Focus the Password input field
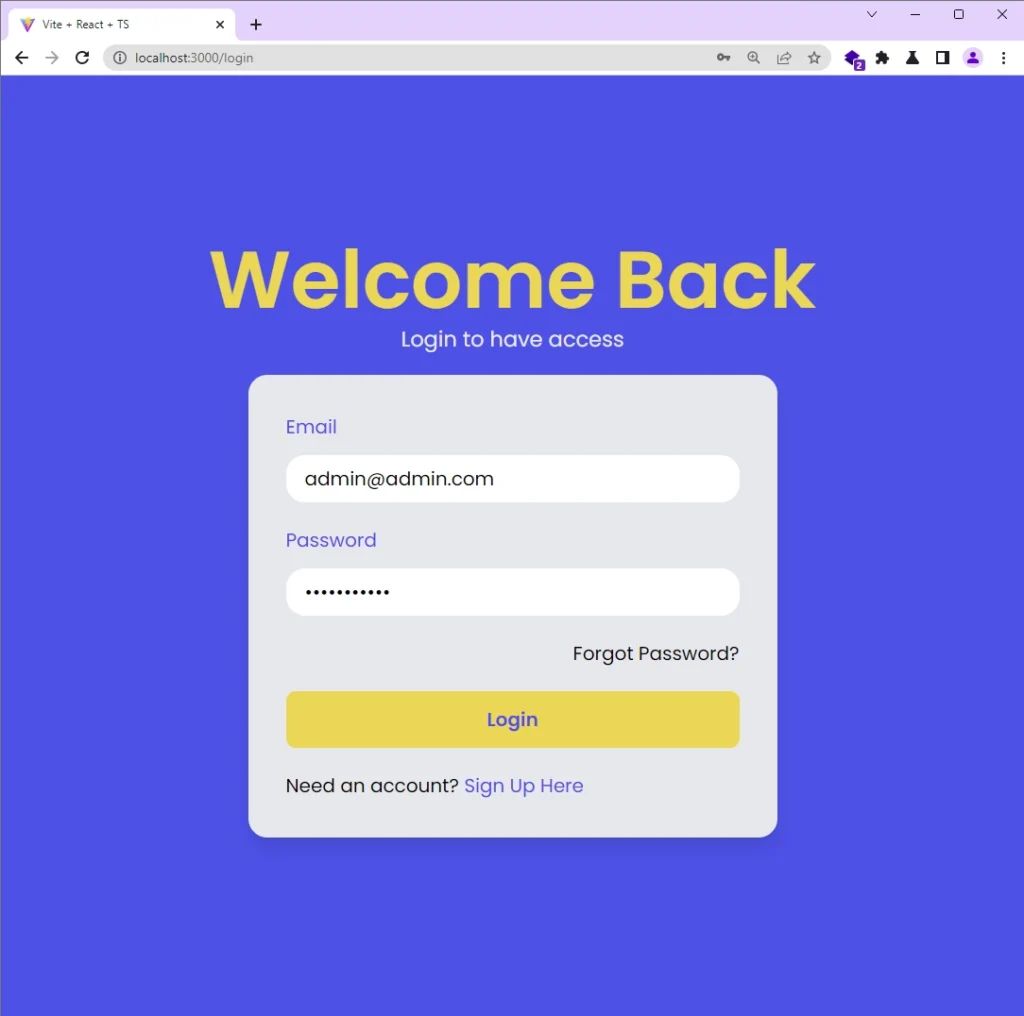Viewport: 1024px width, 1016px height. point(513,592)
